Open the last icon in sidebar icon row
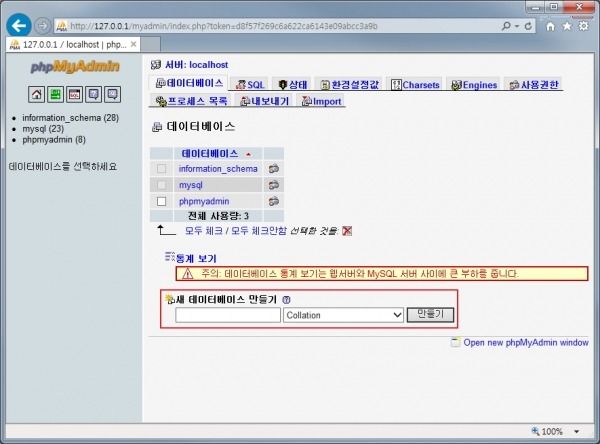Image resolution: width=600 pixels, height=444 pixels. [112, 94]
